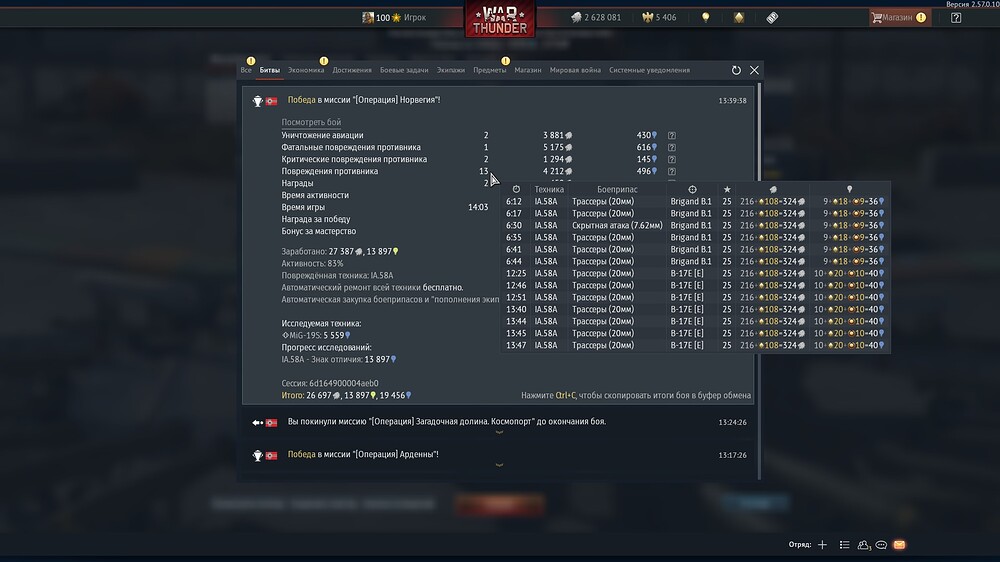Click the light bulb icon in top bar
Image resolution: width=1000 pixels, height=562 pixels.
click(705, 18)
